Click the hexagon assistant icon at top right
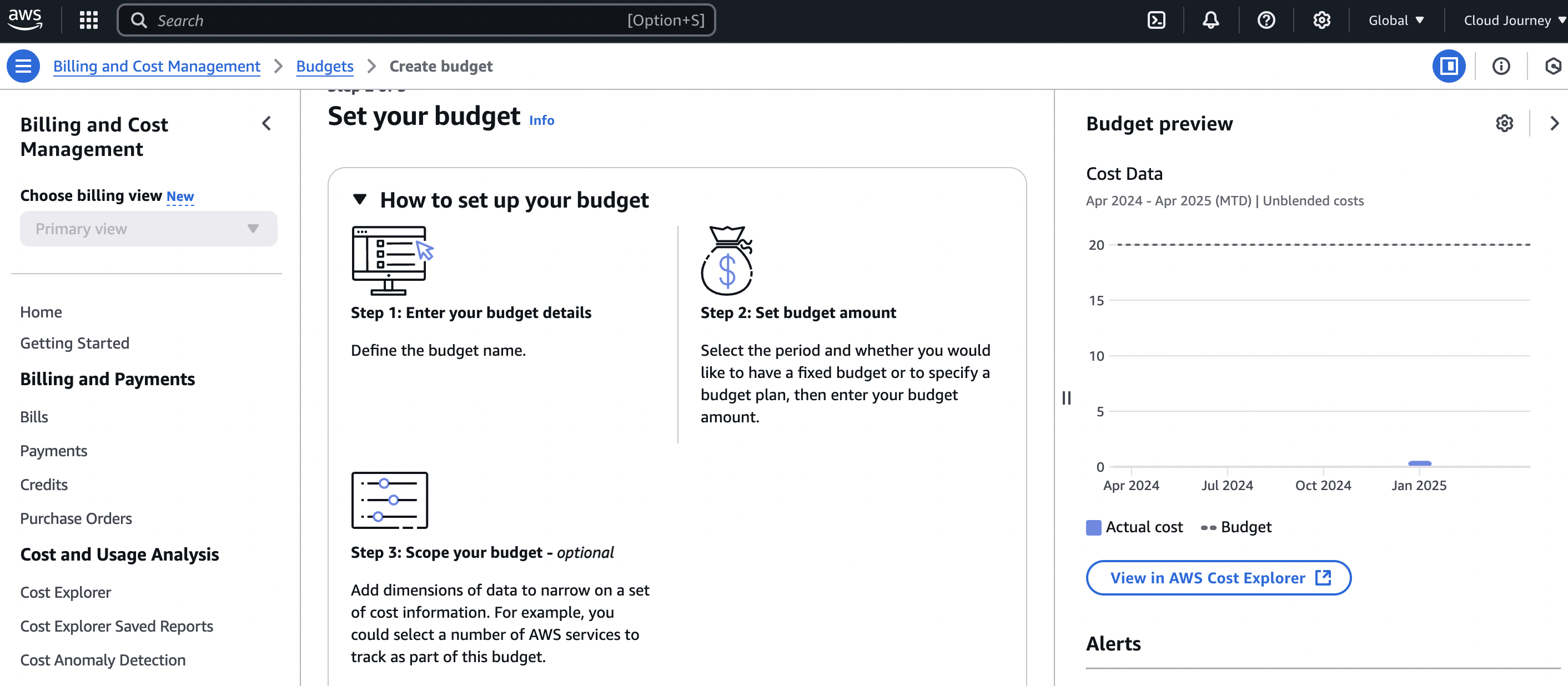 pos(1553,65)
